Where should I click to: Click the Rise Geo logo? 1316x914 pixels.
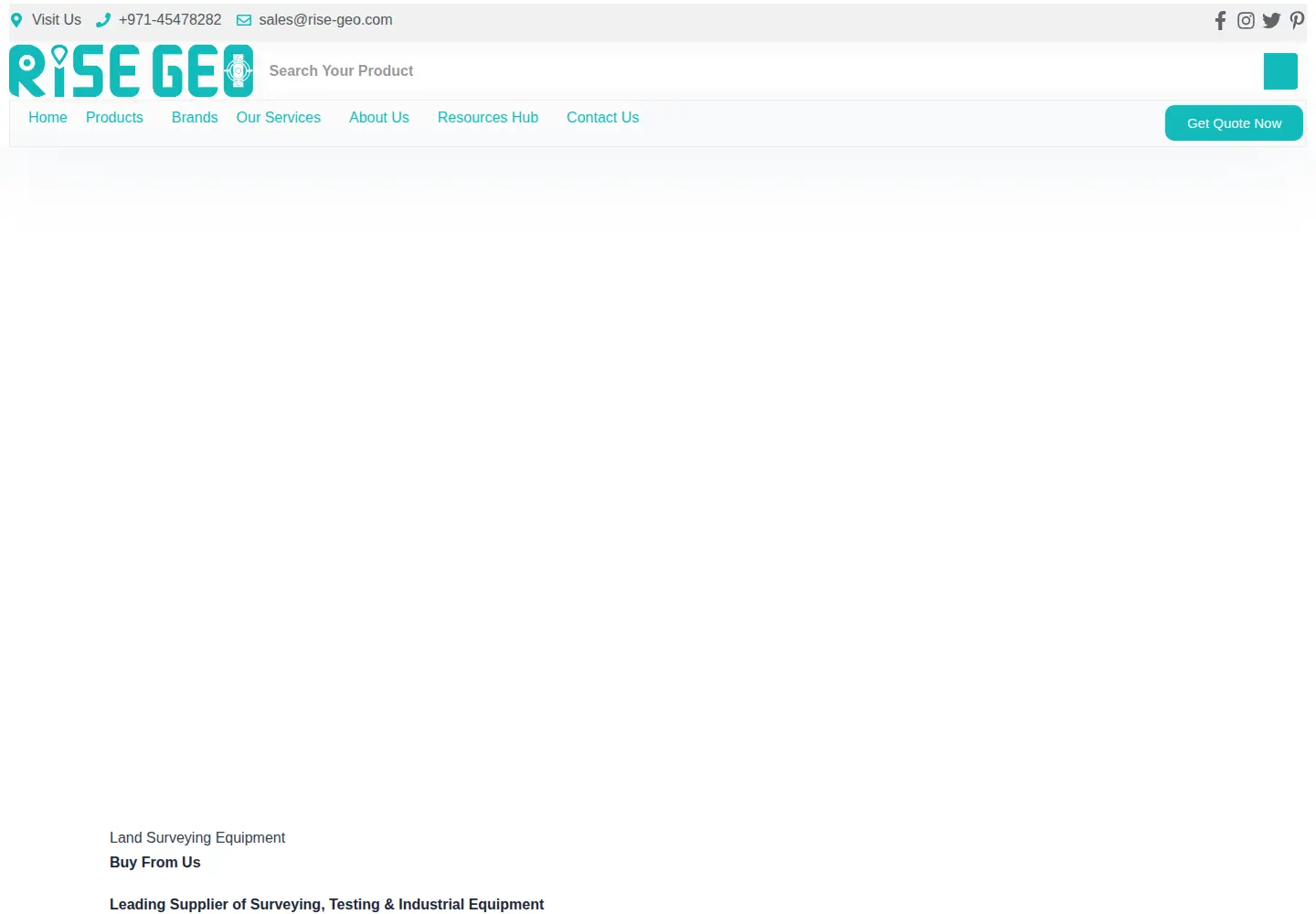[x=132, y=70]
